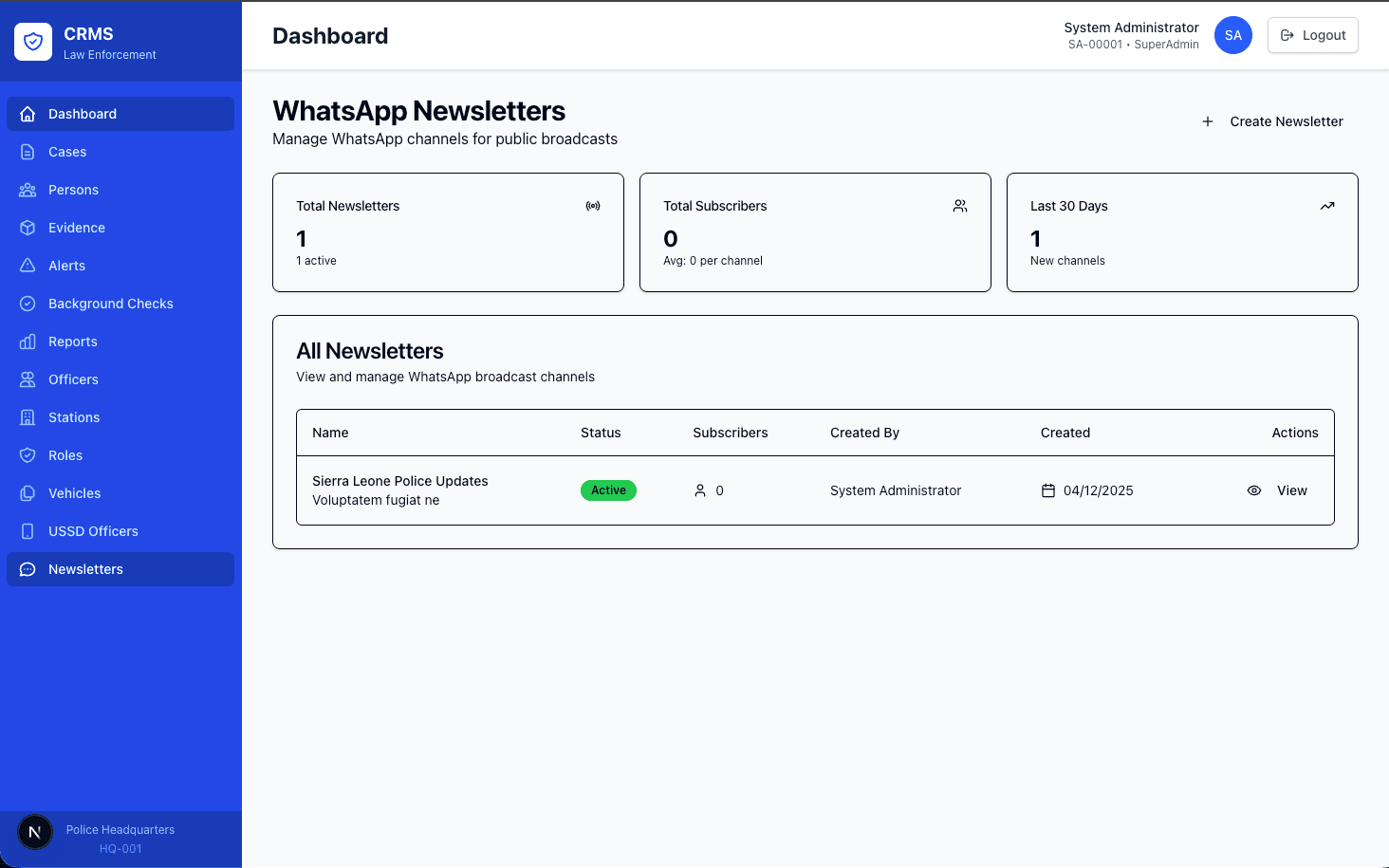Click the Name column header
The width and height of the screenshot is (1389, 868).
click(330, 433)
